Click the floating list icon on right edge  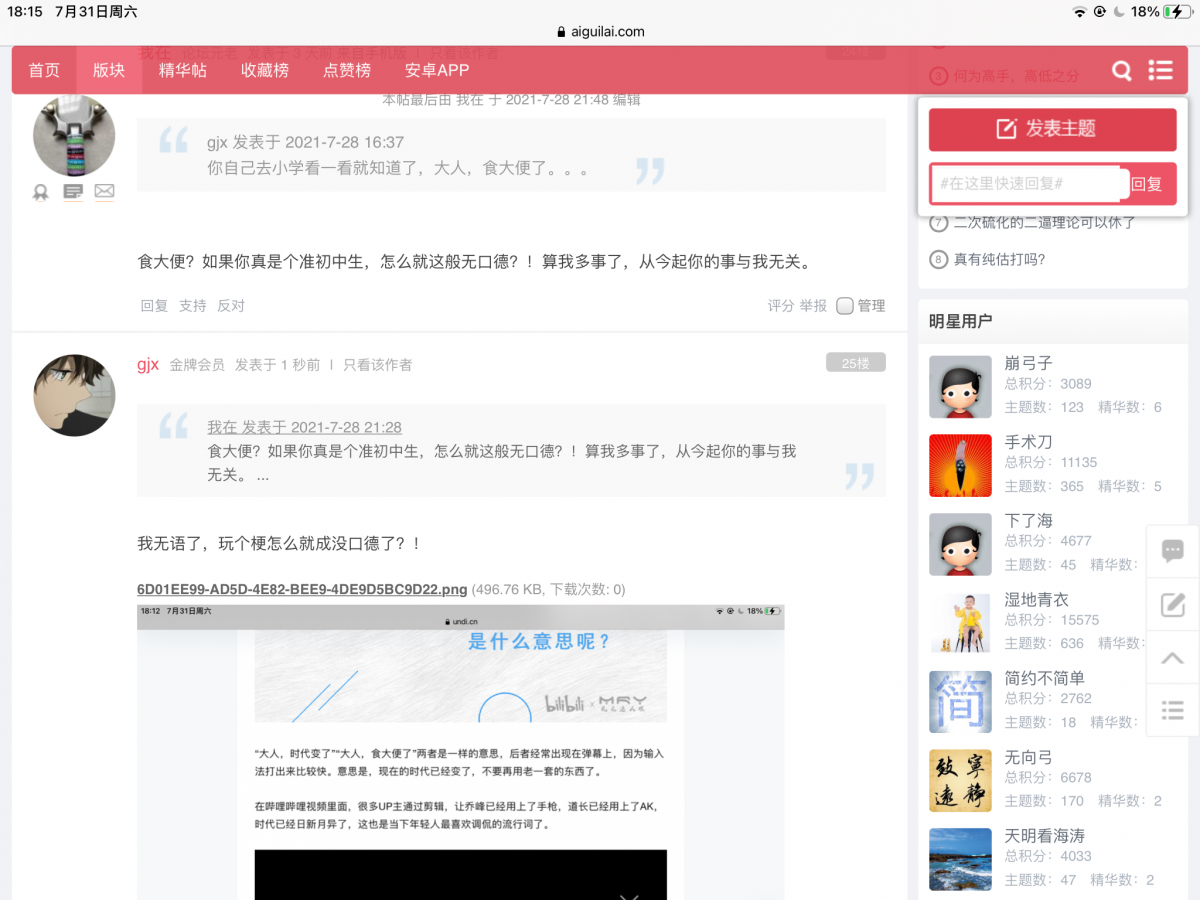coord(1173,710)
